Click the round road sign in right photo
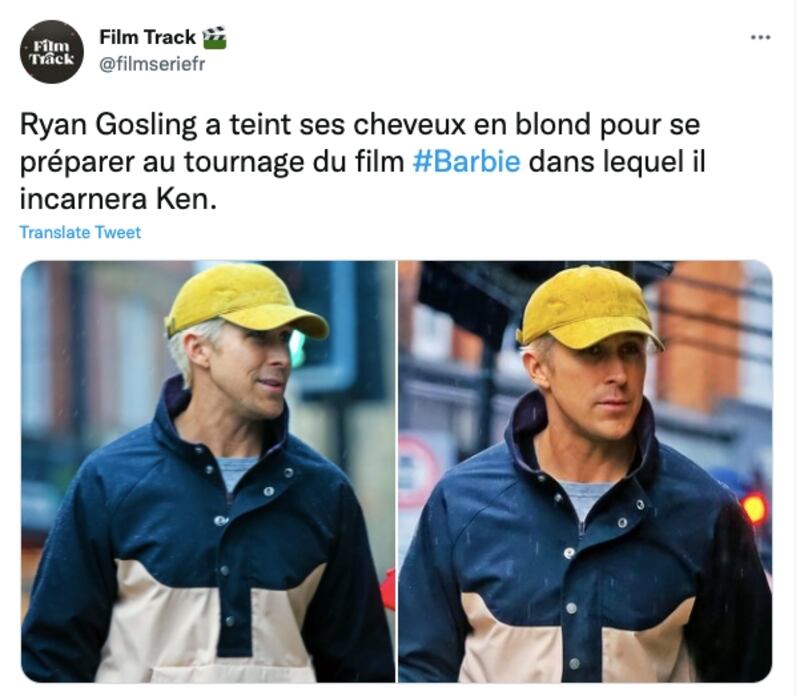Screen dimensions: 800x696 (x=417, y=471)
